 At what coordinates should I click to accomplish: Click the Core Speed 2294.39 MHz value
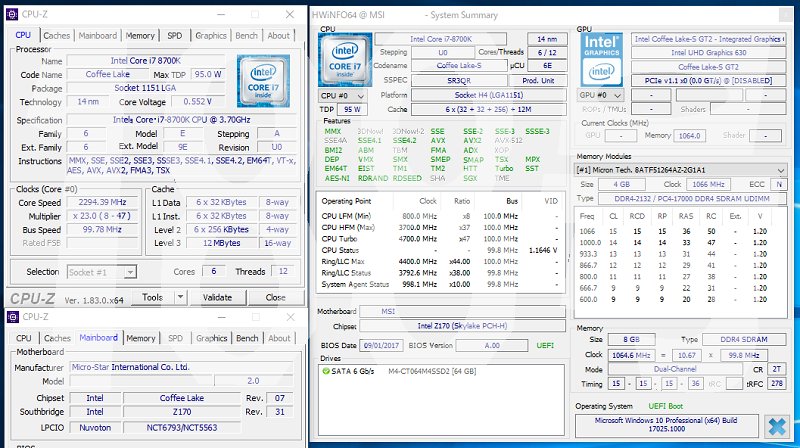[x=103, y=202]
